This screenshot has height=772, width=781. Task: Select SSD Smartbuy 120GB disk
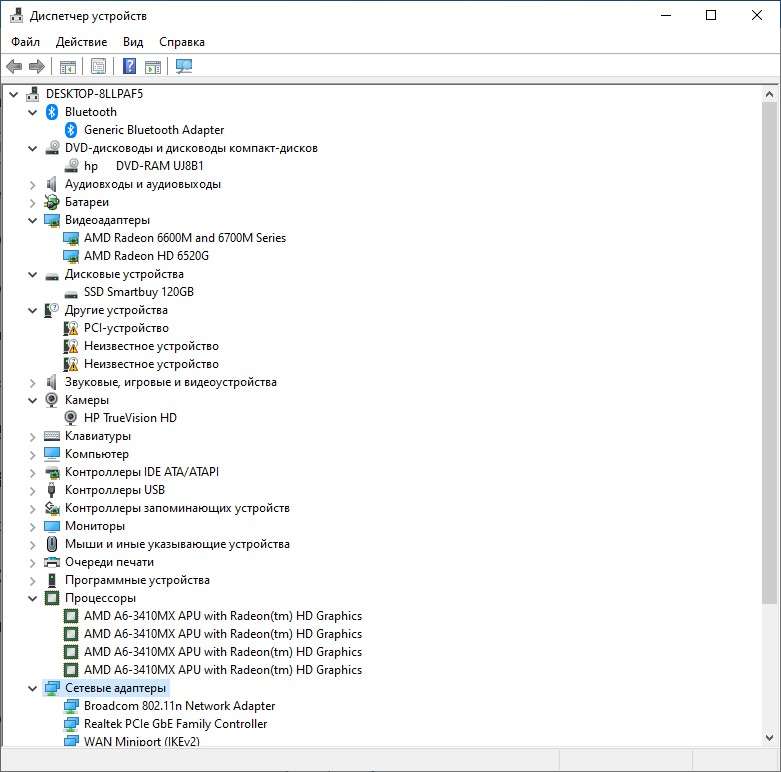pyautogui.click(x=138, y=292)
